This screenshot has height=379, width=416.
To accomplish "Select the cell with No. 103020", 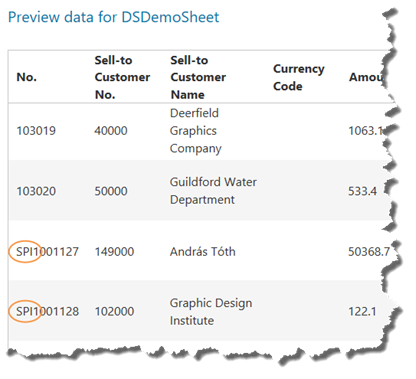I will (x=36, y=191).
